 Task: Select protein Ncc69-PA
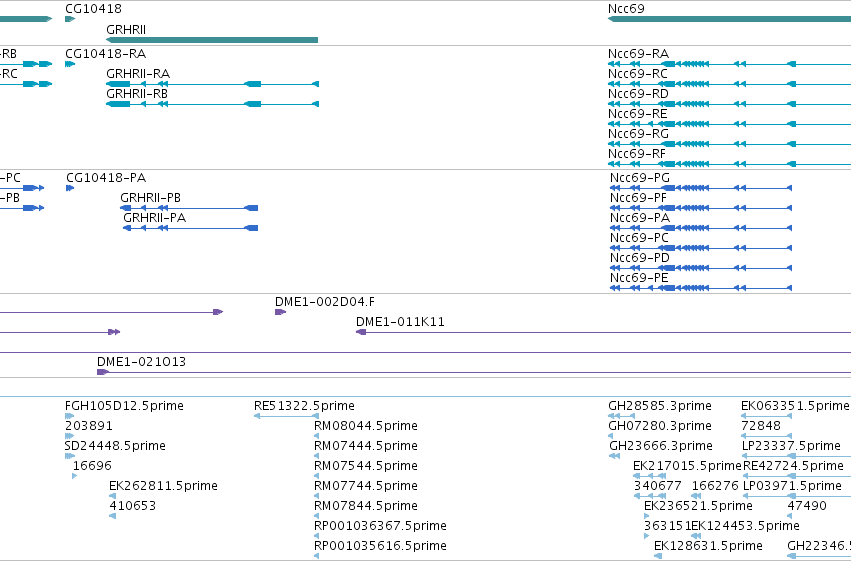[x=640, y=218]
